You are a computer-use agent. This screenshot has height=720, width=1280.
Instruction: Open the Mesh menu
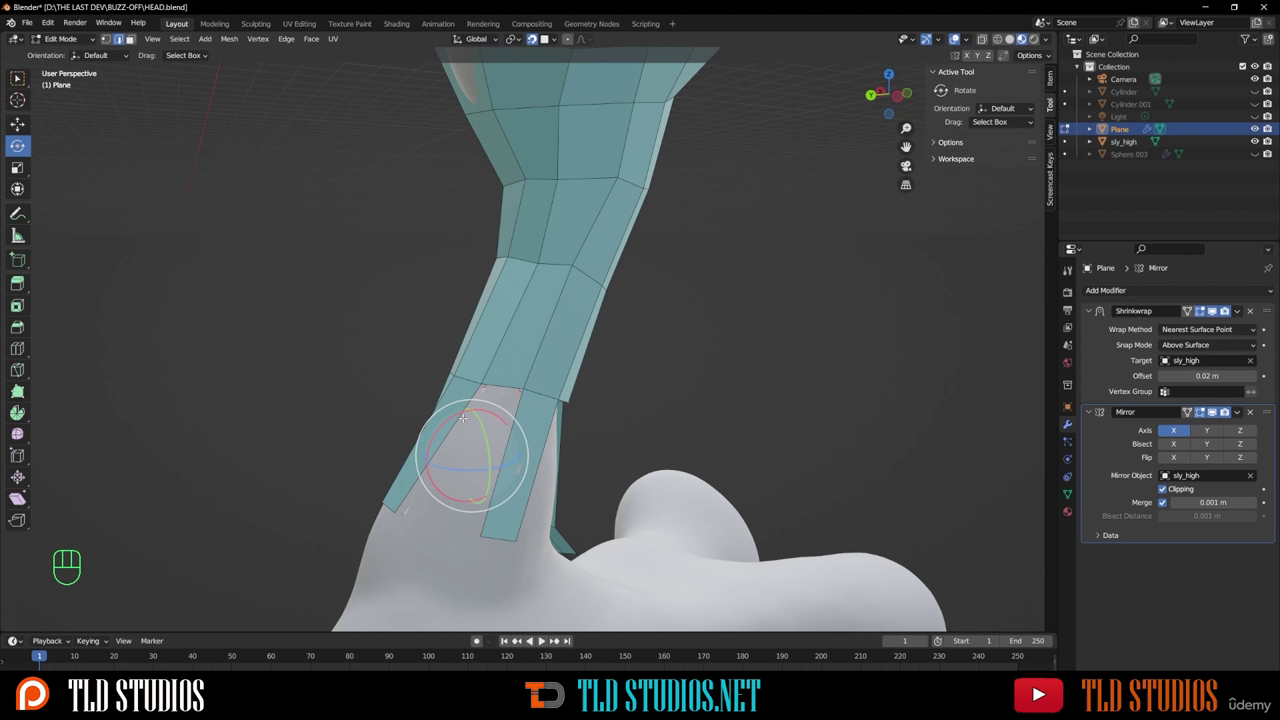229,39
